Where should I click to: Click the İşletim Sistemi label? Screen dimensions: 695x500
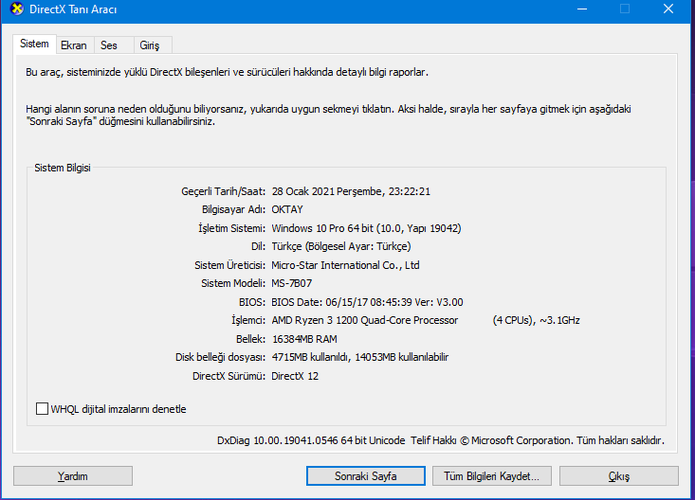(x=232, y=228)
